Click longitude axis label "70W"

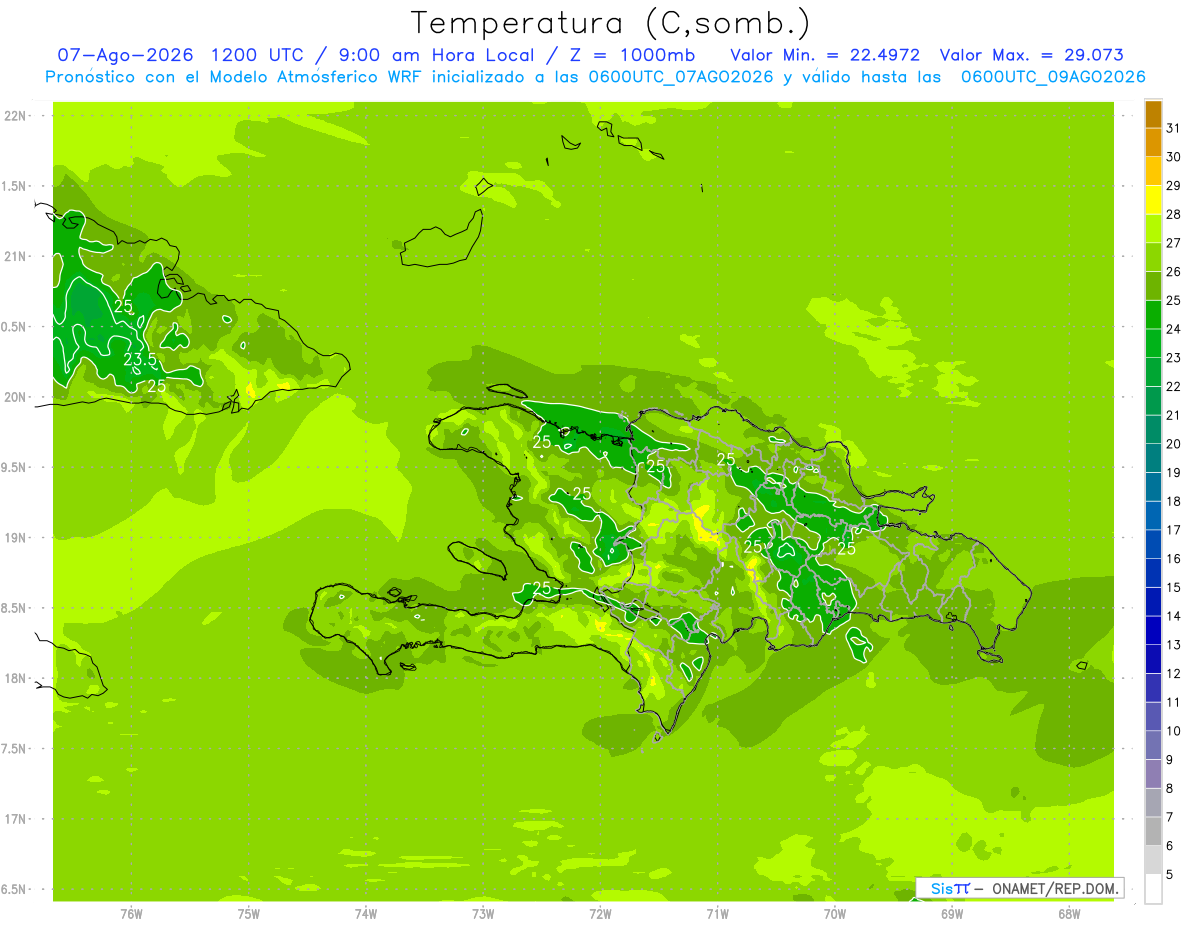835,913
